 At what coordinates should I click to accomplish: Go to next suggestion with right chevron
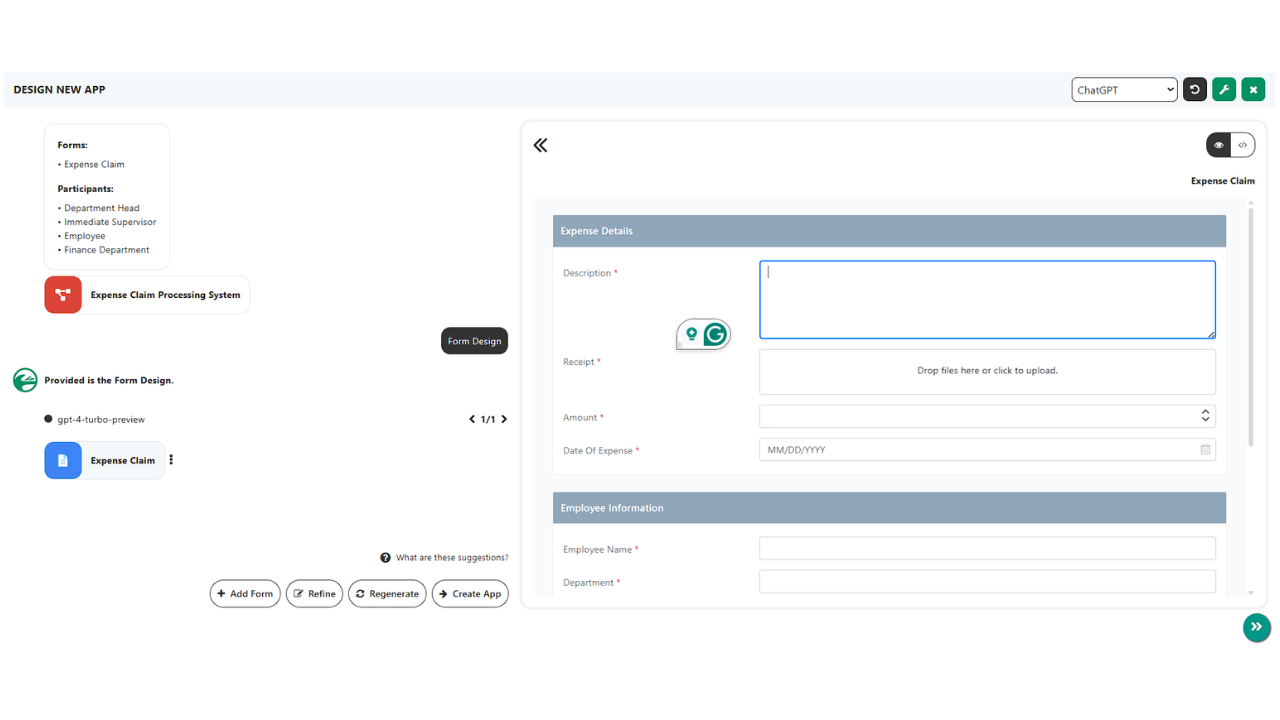click(504, 420)
